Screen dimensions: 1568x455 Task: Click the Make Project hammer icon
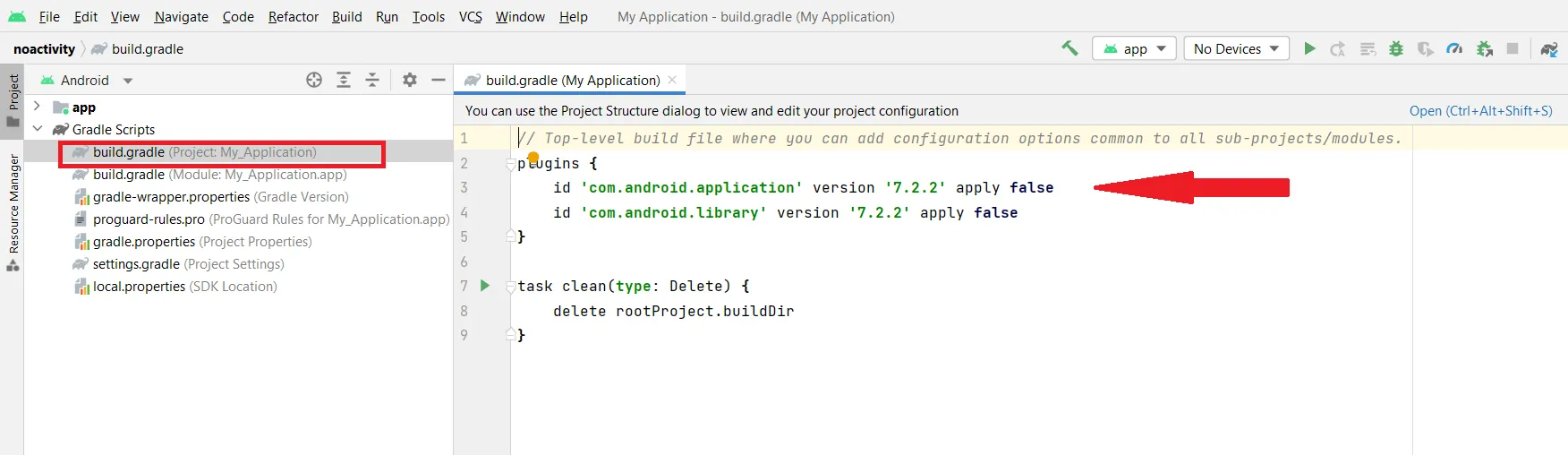(1069, 48)
